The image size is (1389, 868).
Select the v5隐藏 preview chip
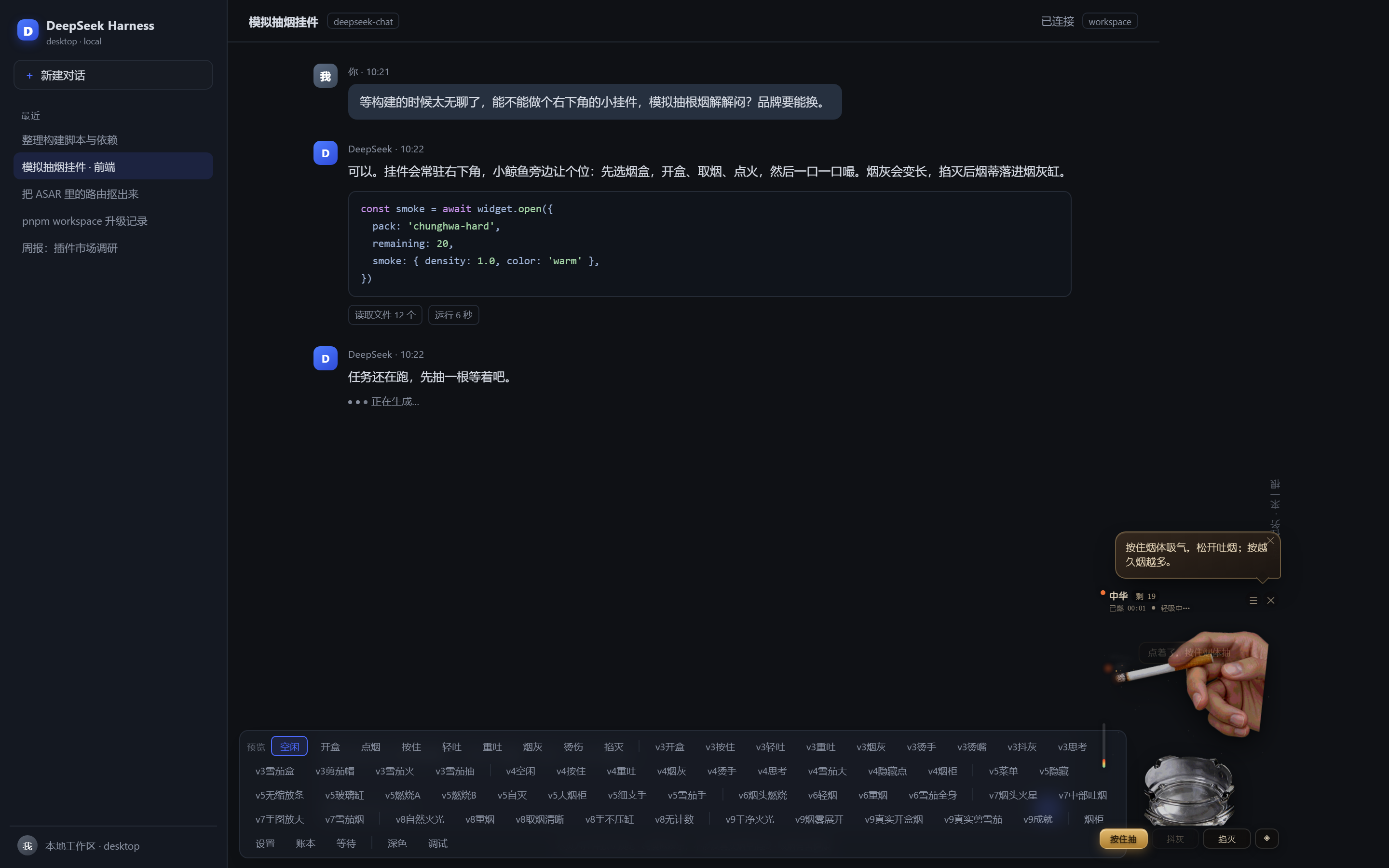pyautogui.click(x=1054, y=771)
